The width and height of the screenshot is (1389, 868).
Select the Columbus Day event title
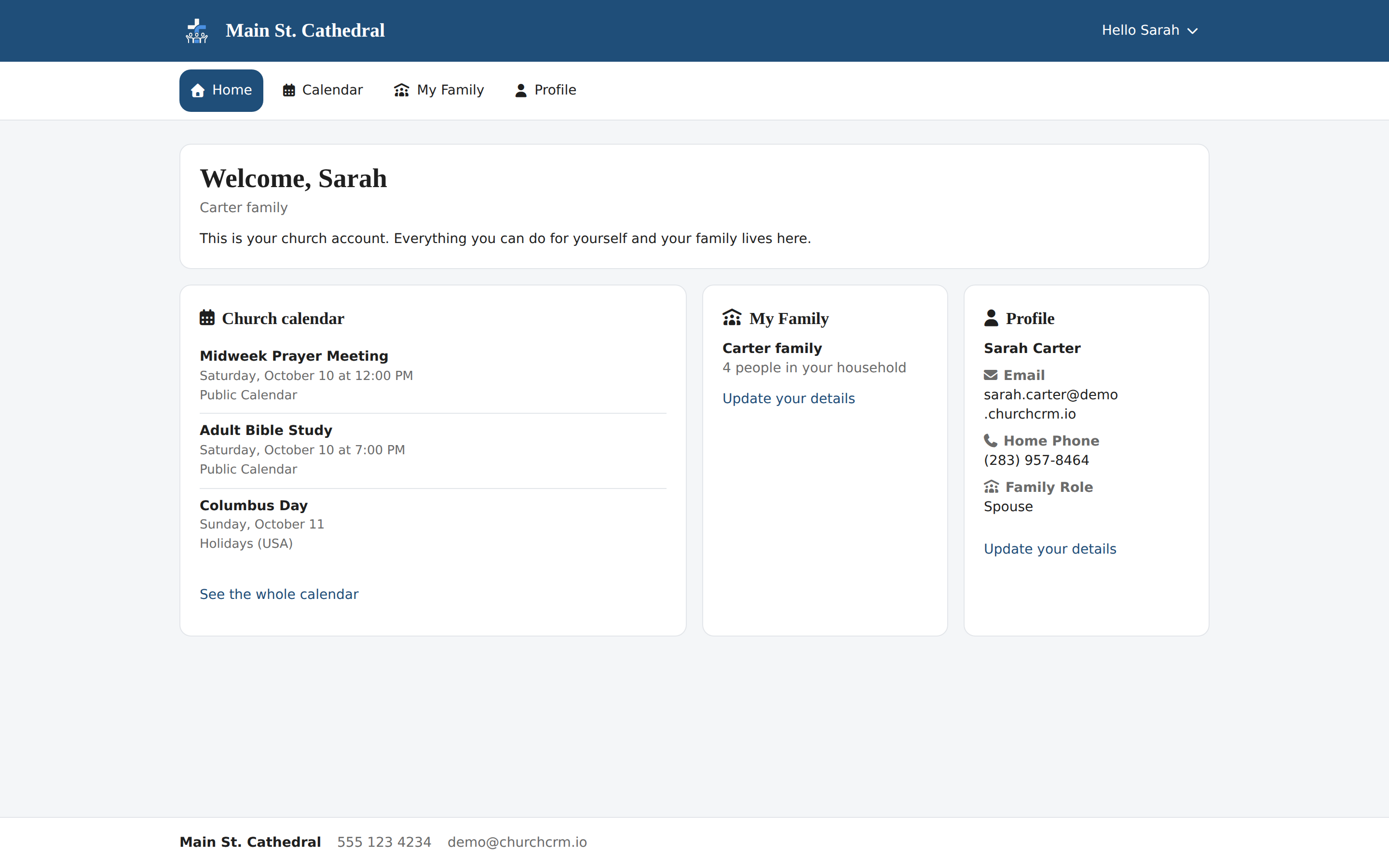coord(254,505)
